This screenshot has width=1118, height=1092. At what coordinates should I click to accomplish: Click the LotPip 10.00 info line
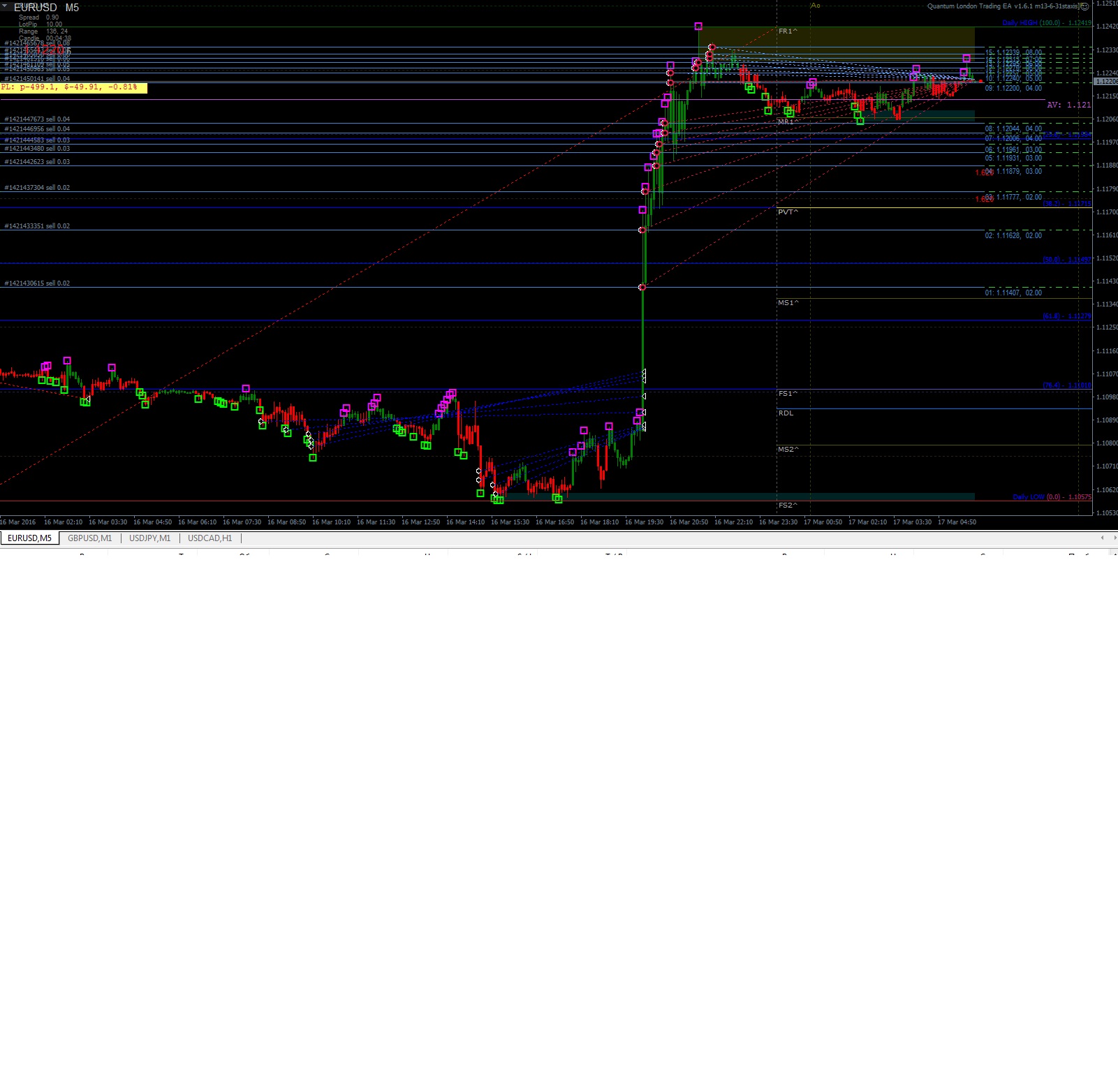(x=41, y=24)
